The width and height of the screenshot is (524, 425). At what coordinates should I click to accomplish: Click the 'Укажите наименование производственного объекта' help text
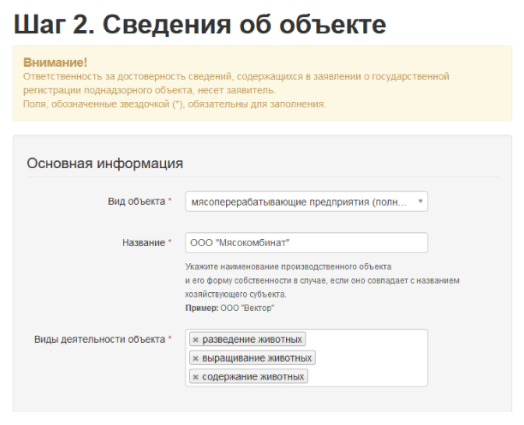click(288, 267)
